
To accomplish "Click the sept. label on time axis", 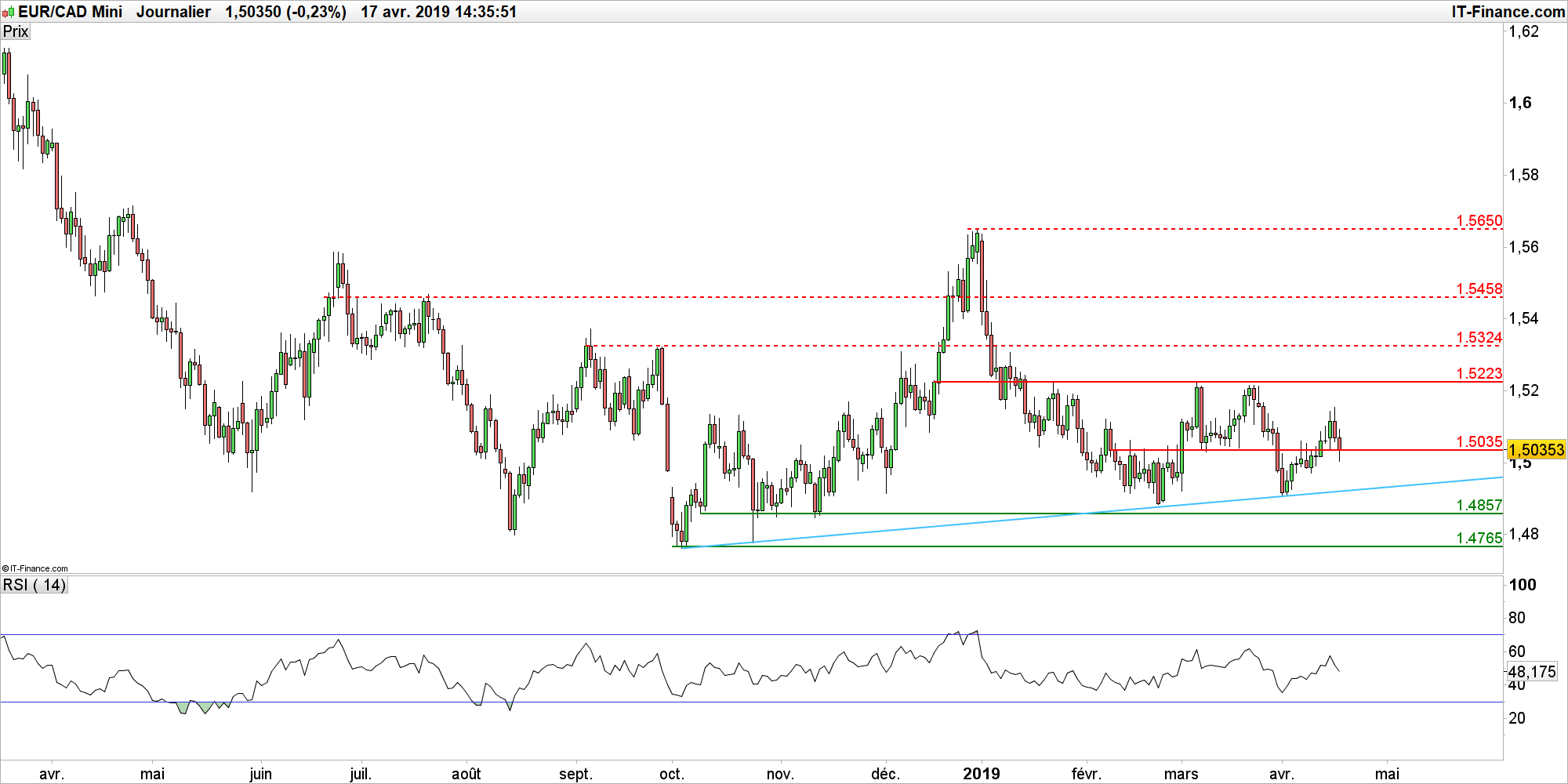I will pos(575,774).
